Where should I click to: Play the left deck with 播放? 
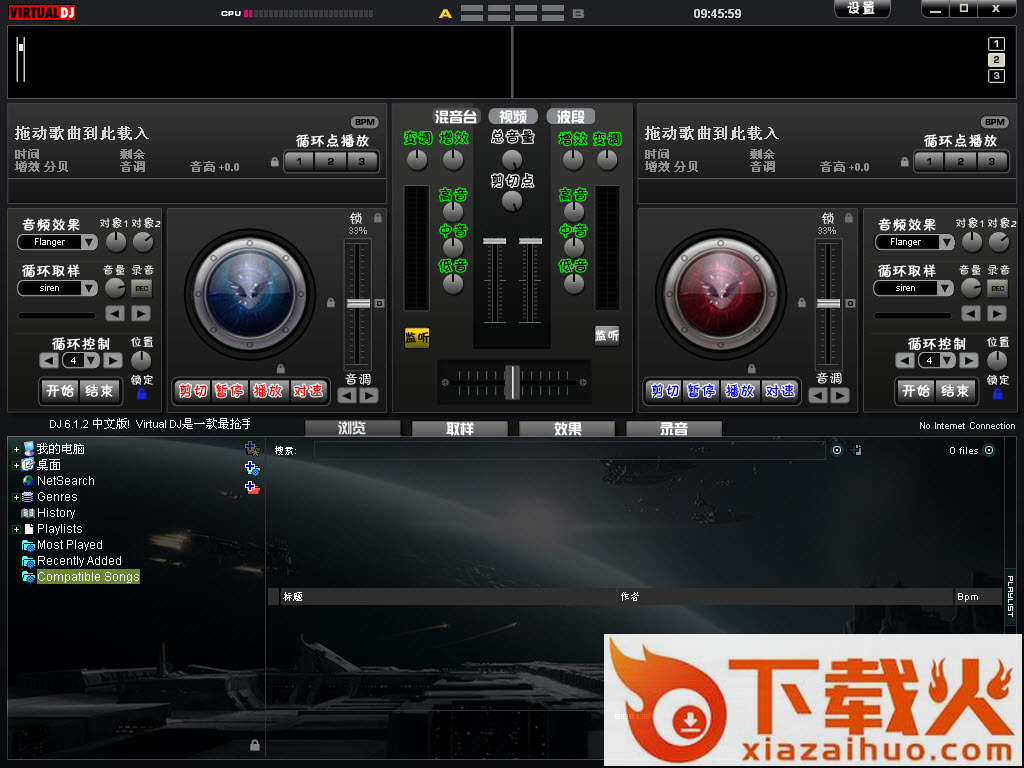[268, 391]
